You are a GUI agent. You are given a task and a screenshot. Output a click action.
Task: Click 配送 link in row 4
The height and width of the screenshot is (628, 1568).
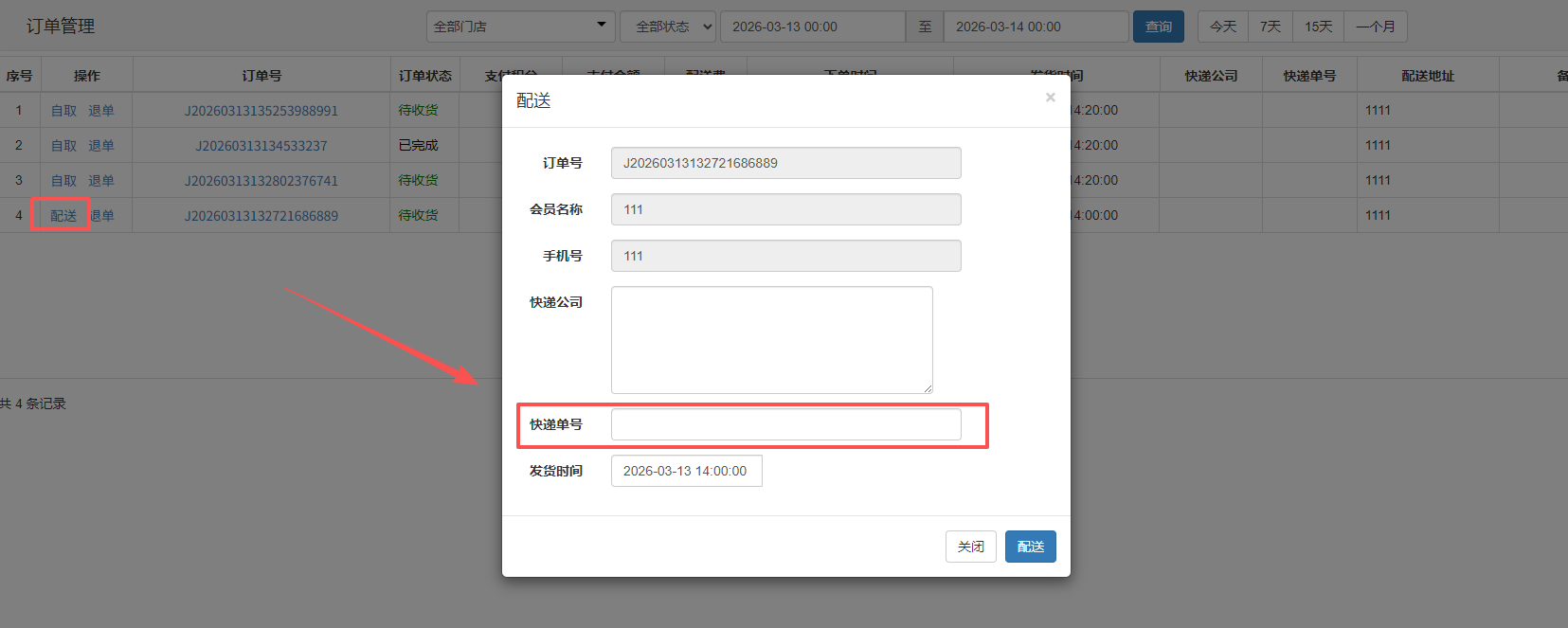[63, 216]
